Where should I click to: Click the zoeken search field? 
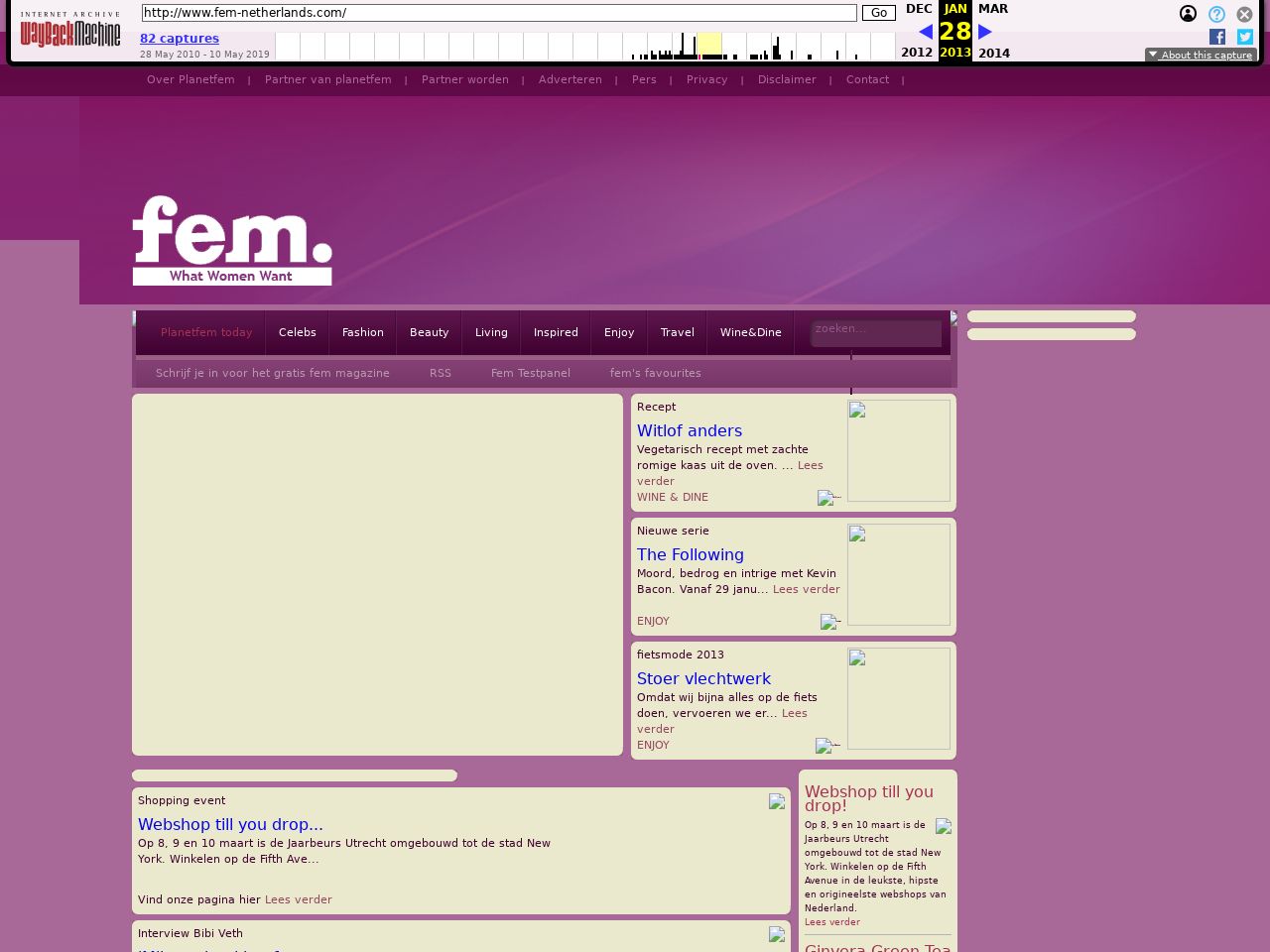875,332
